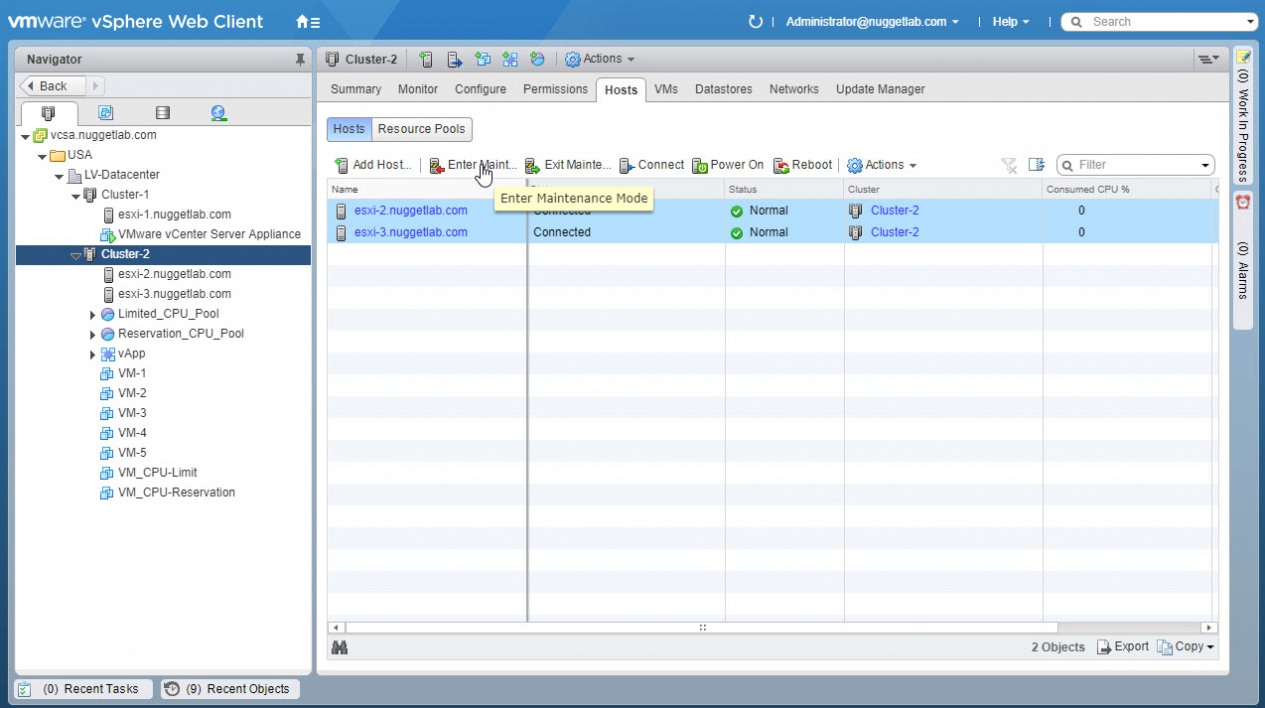Click the Power On toolbar button

[728, 165]
